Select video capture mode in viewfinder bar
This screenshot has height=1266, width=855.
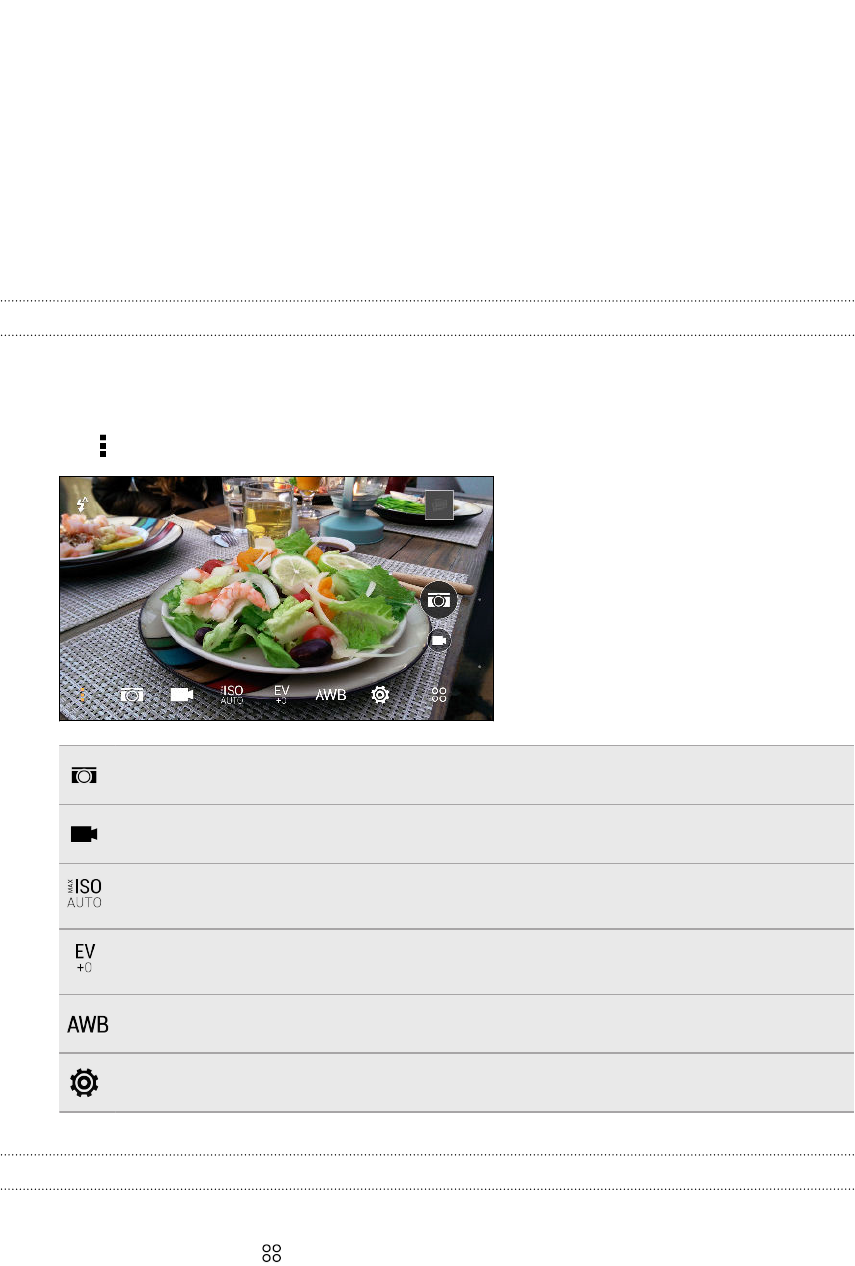tap(182, 694)
